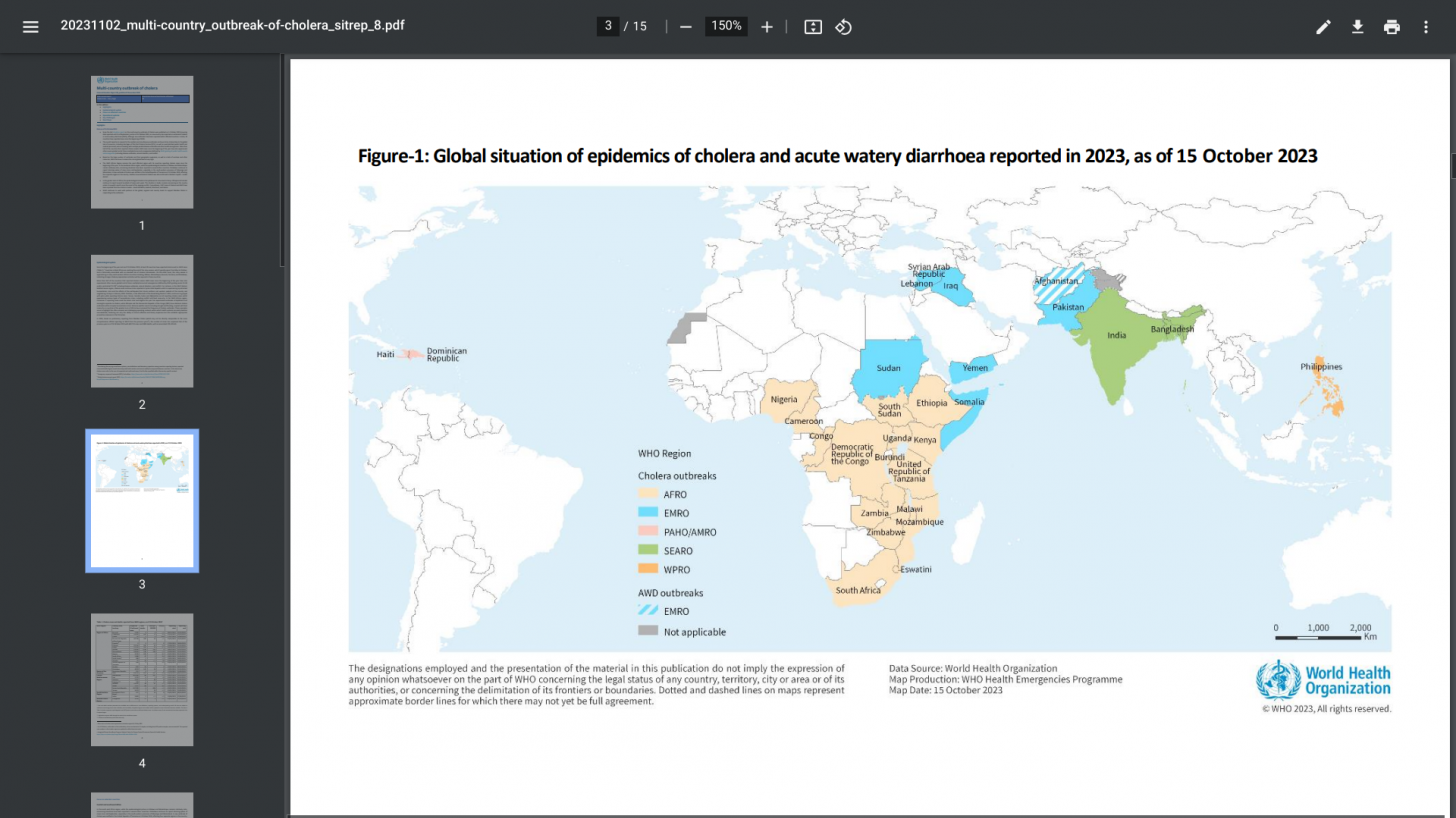Select the highlighted page 3 thumbnail
Image resolution: width=1456 pixels, height=818 pixels.
[x=142, y=500]
